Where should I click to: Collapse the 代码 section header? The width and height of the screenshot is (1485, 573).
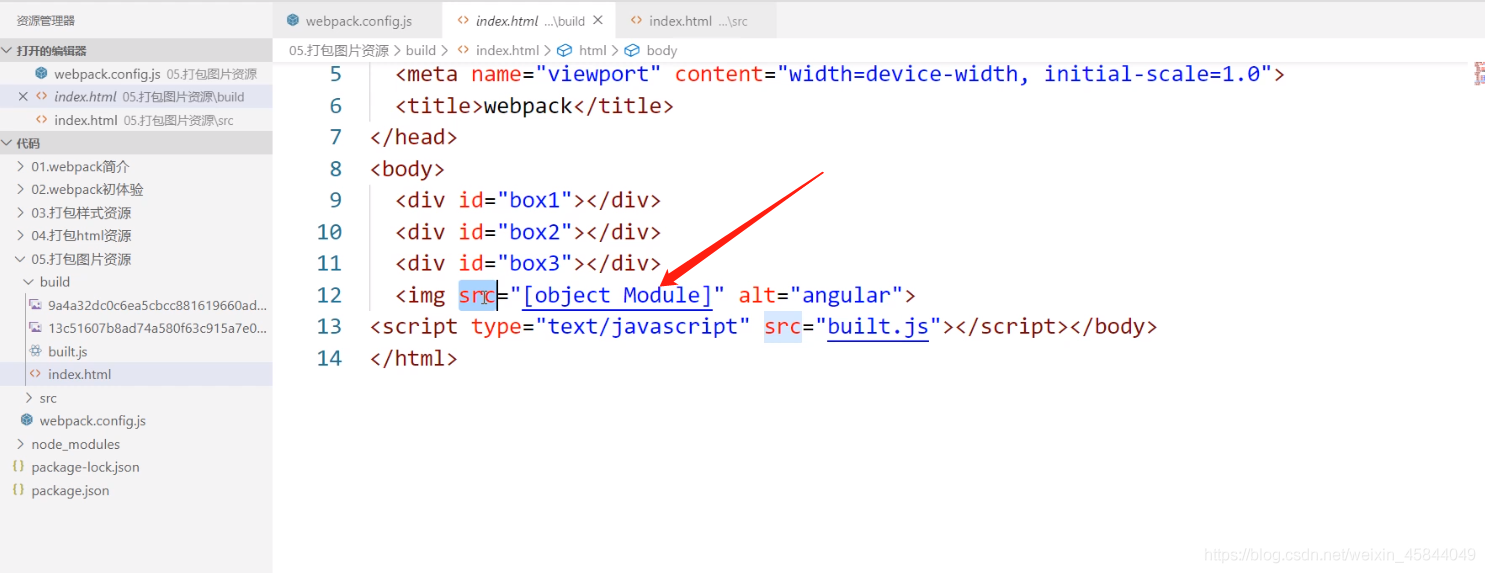pyautogui.click(x=136, y=143)
